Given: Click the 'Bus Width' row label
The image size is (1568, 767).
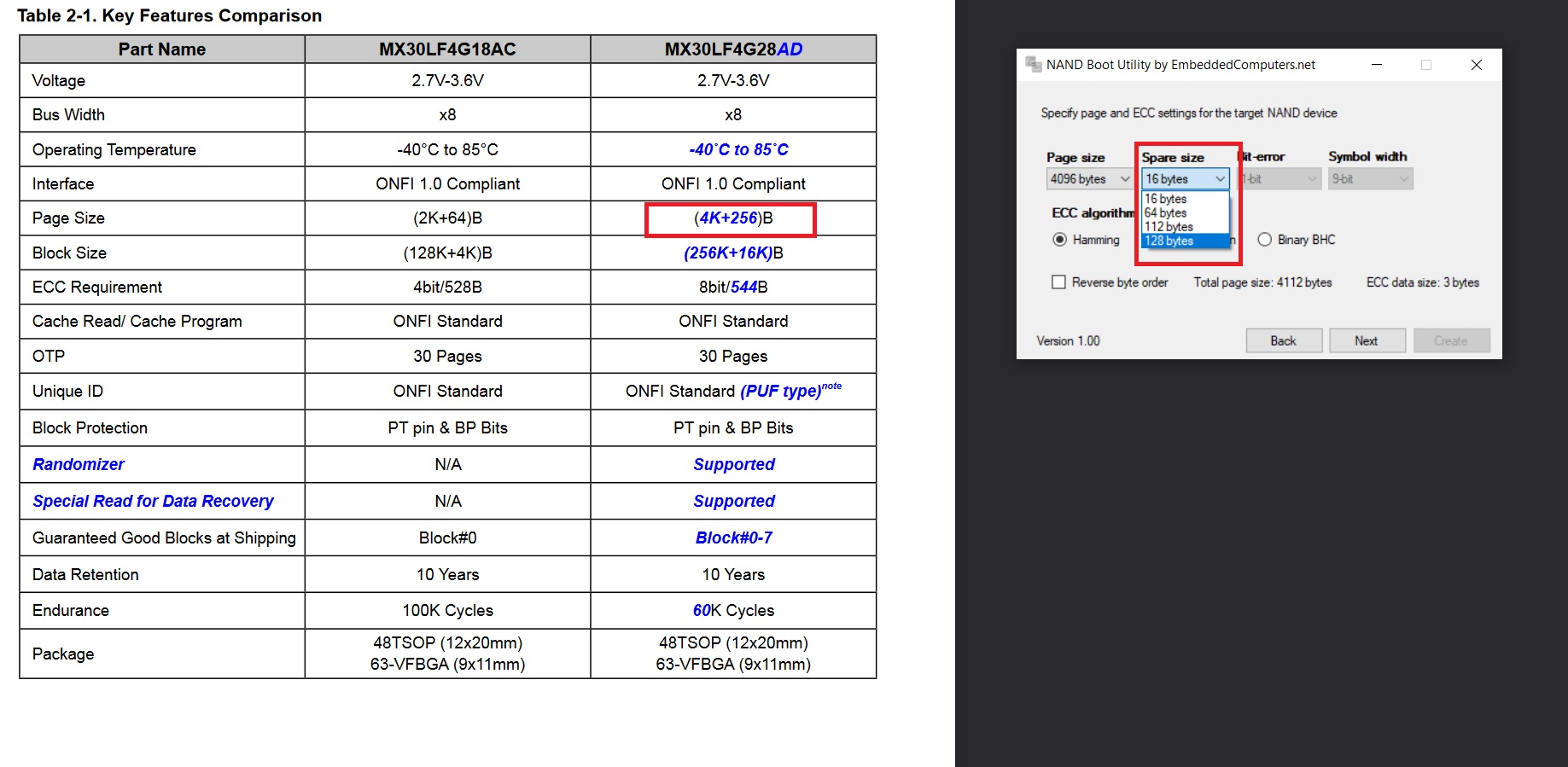Looking at the screenshot, I should coord(68,115).
